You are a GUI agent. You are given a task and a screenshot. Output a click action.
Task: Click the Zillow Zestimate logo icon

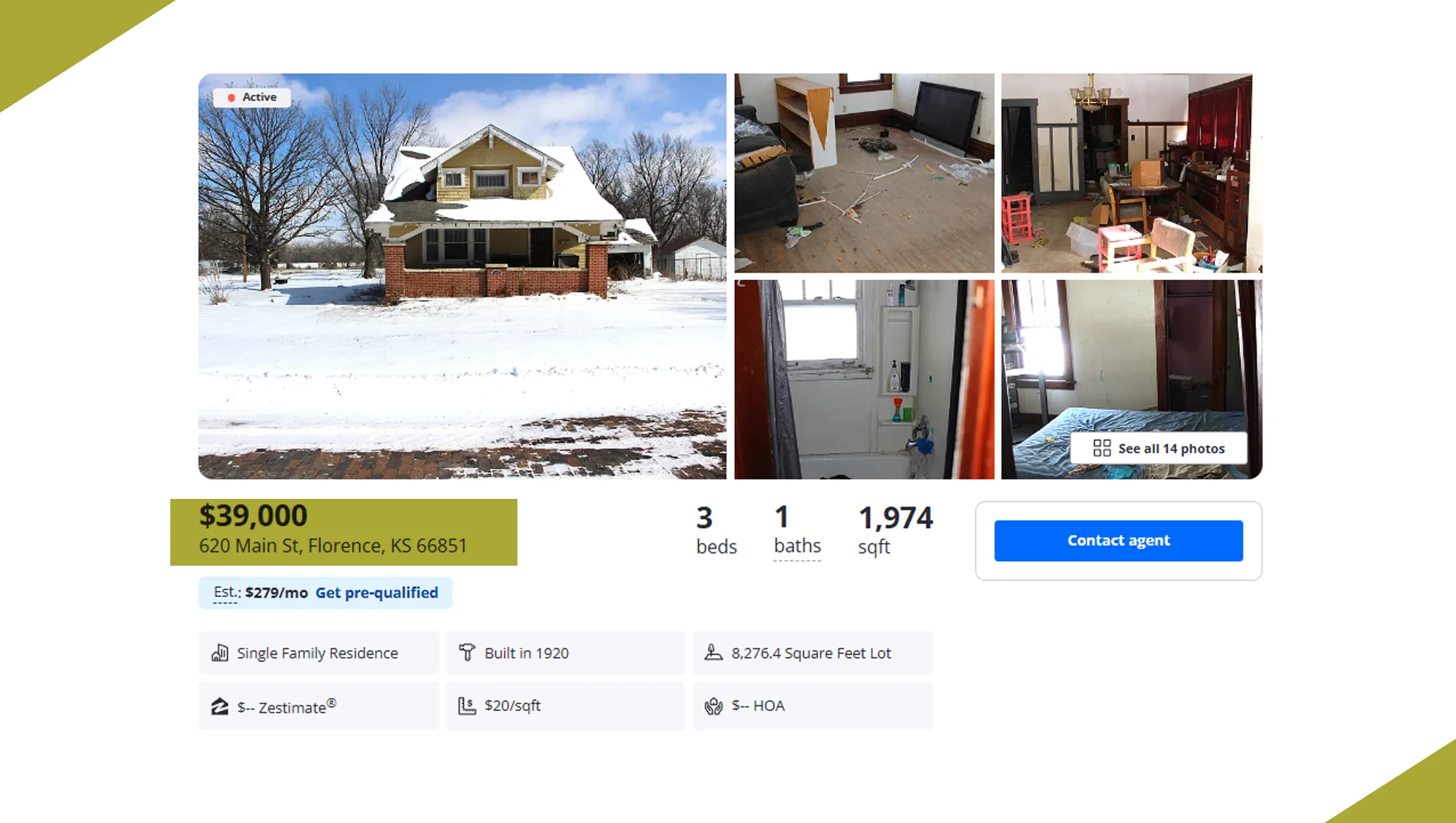219,706
